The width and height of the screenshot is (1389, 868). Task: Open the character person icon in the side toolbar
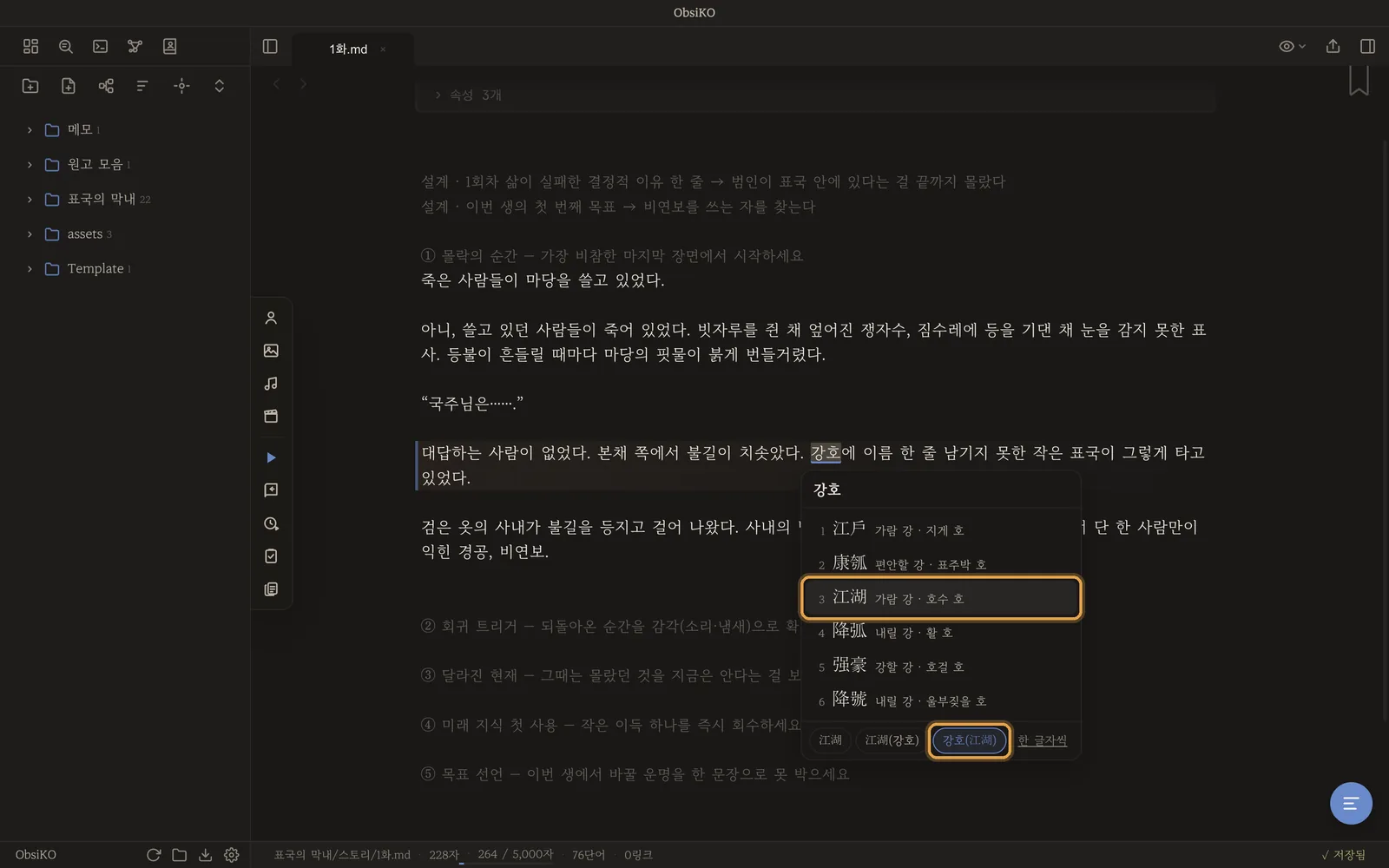tap(271, 318)
